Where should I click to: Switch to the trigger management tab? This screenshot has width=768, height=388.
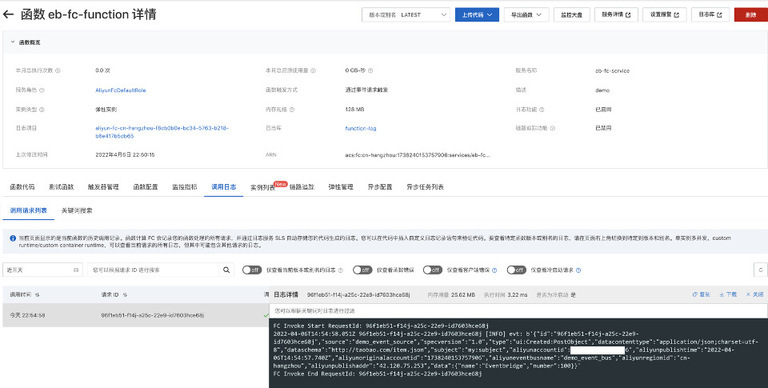point(103,187)
